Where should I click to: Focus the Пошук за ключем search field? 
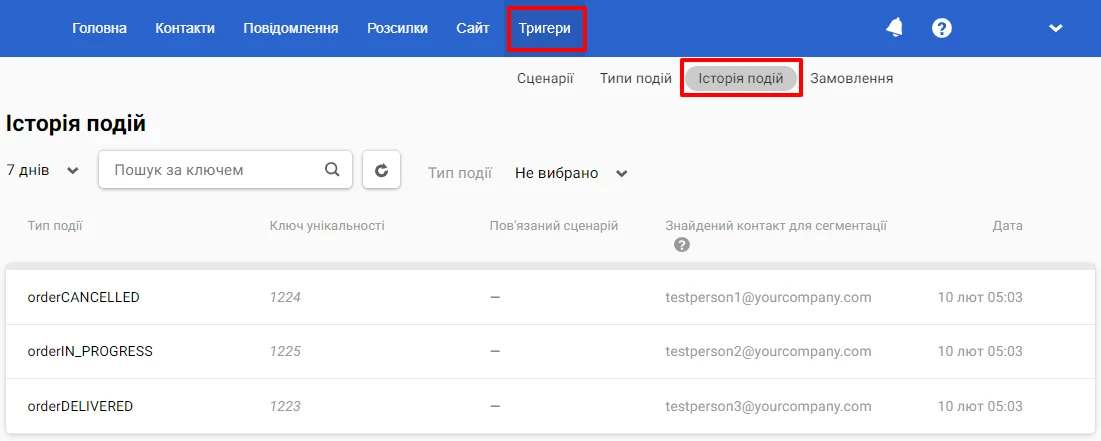click(x=225, y=169)
